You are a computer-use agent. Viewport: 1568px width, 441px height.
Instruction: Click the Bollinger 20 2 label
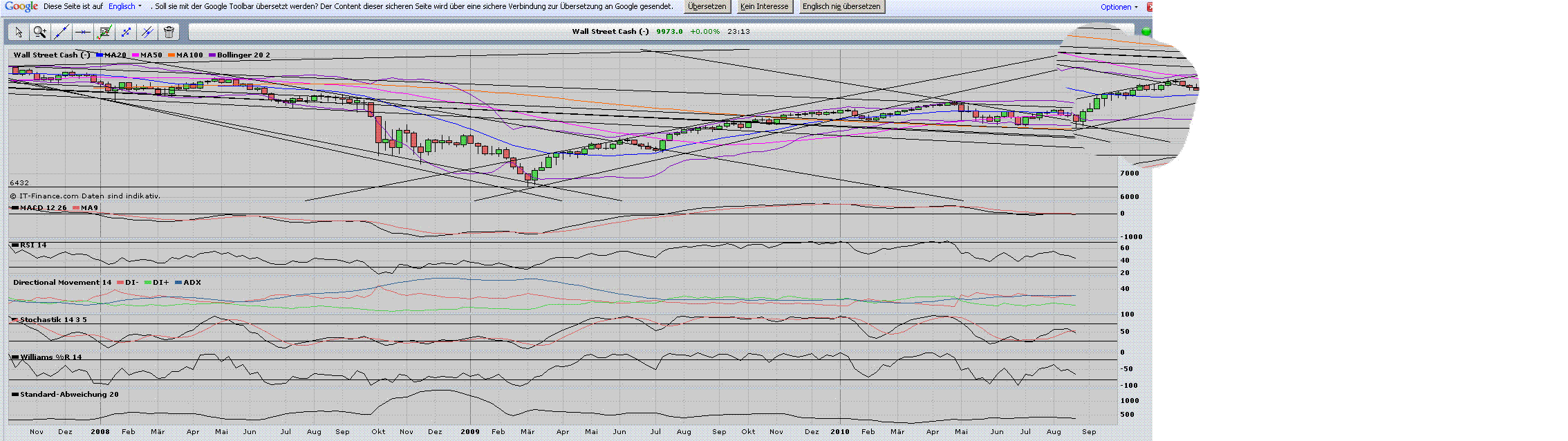click(x=244, y=55)
